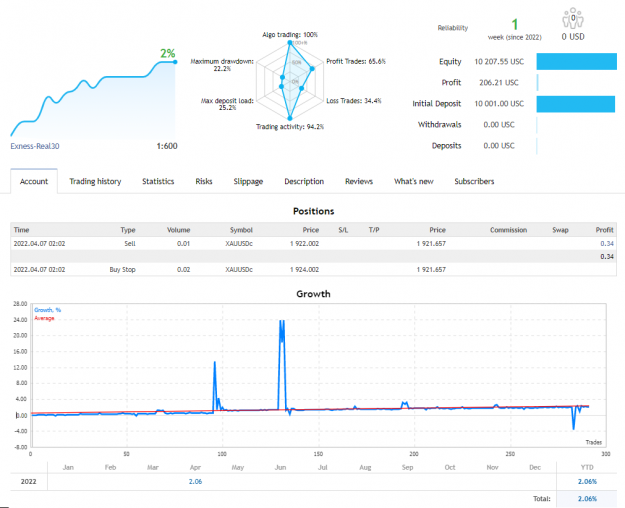Click the Trading activity point on radar

[290, 118]
